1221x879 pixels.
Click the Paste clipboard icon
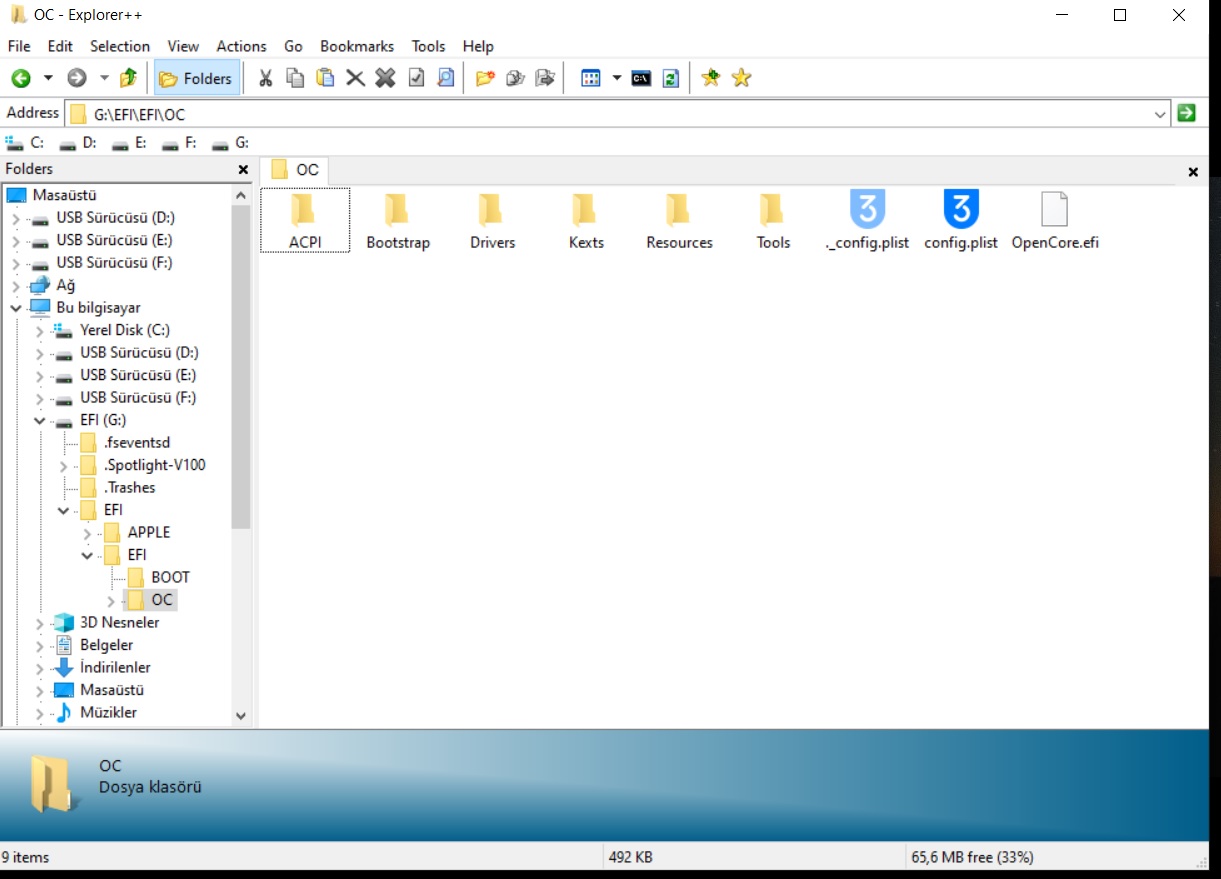tap(325, 78)
